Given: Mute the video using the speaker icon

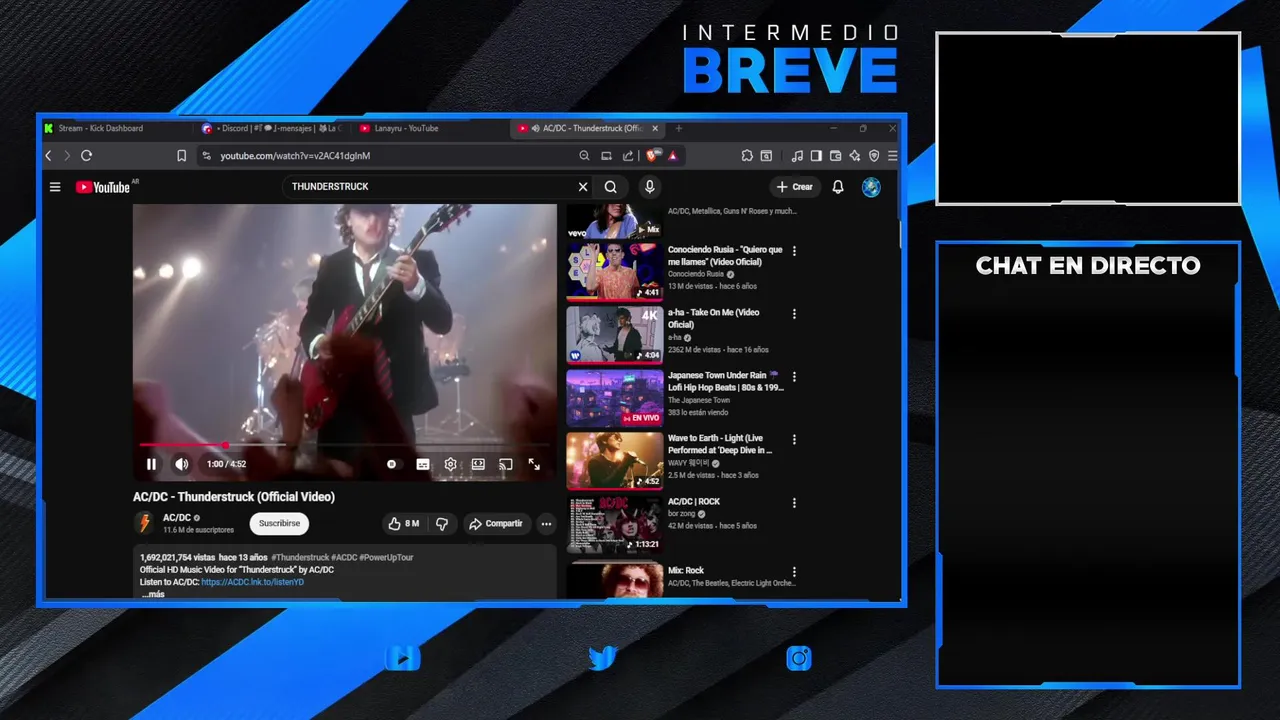Looking at the screenshot, I should (x=181, y=464).
